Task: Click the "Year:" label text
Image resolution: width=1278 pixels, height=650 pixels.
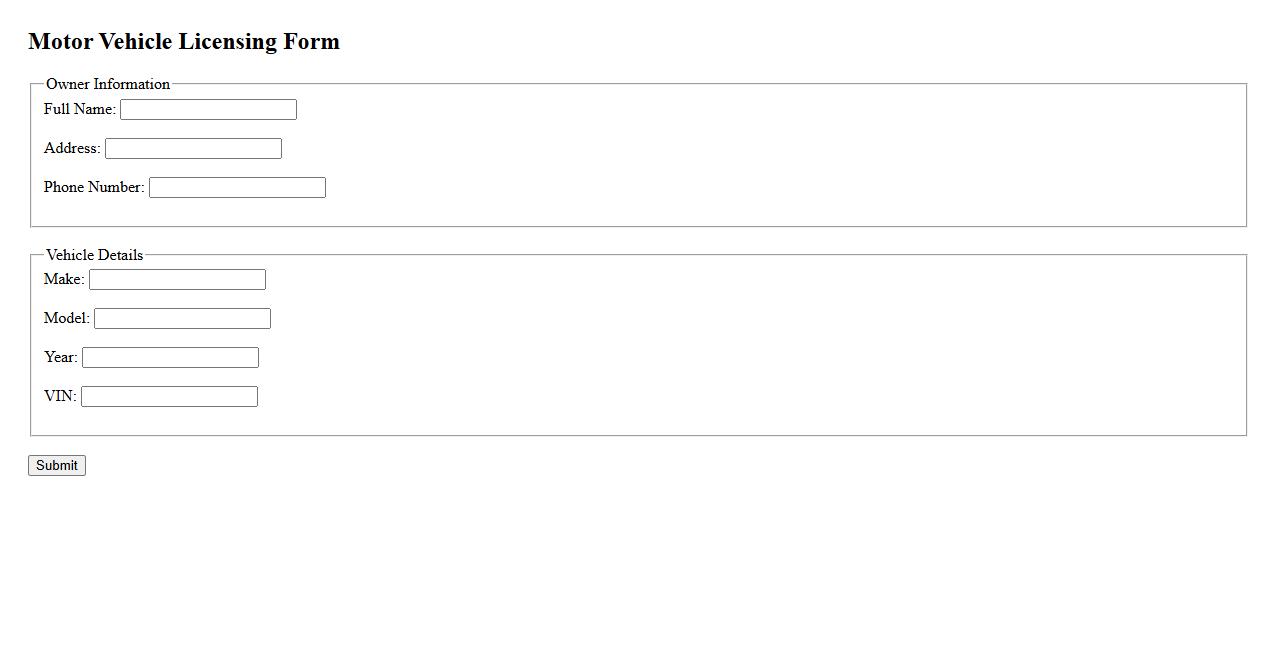Action: click(60, 357)
